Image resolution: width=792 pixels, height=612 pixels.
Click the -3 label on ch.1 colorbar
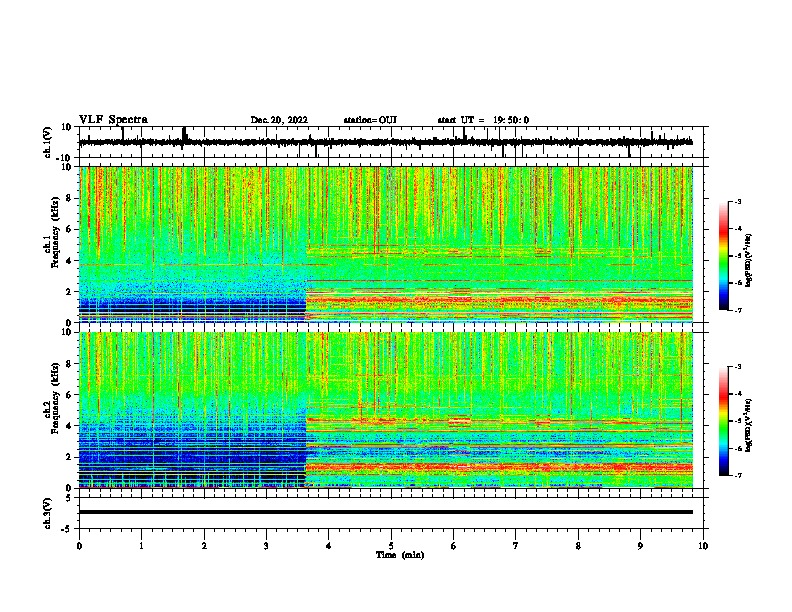tap(738, 201)
